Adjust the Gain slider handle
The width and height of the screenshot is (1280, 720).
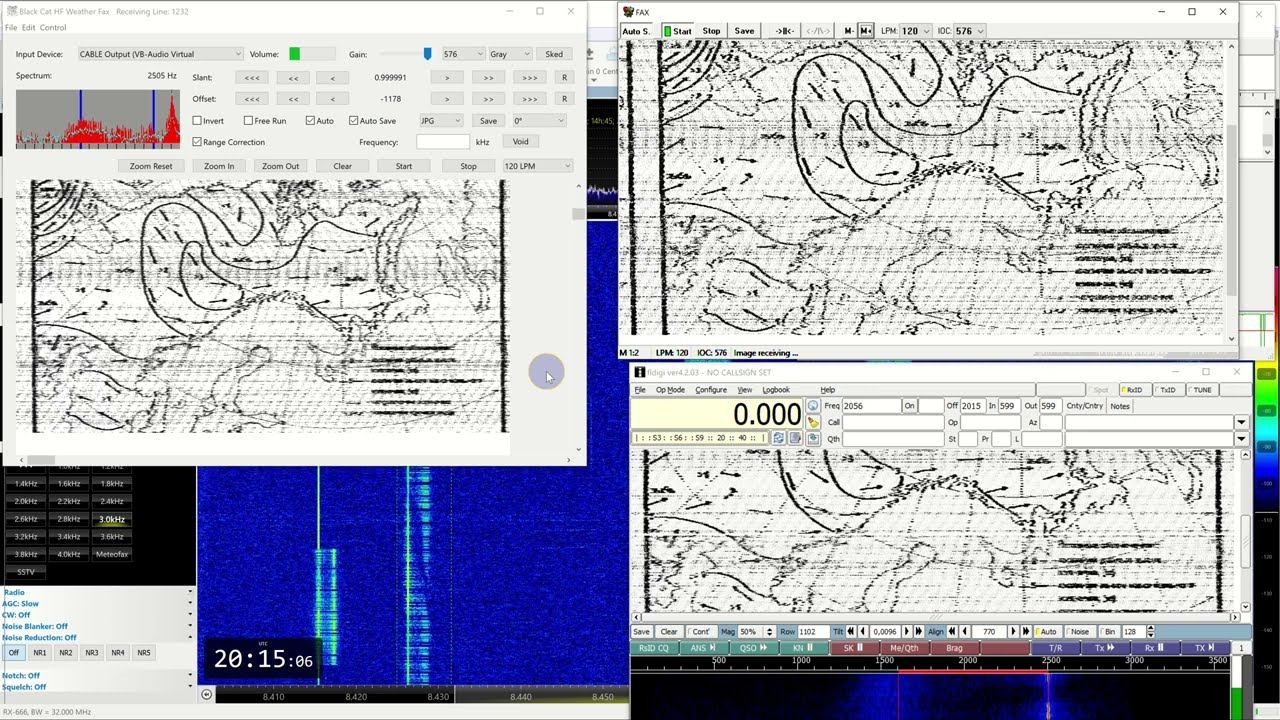point(427,54)
